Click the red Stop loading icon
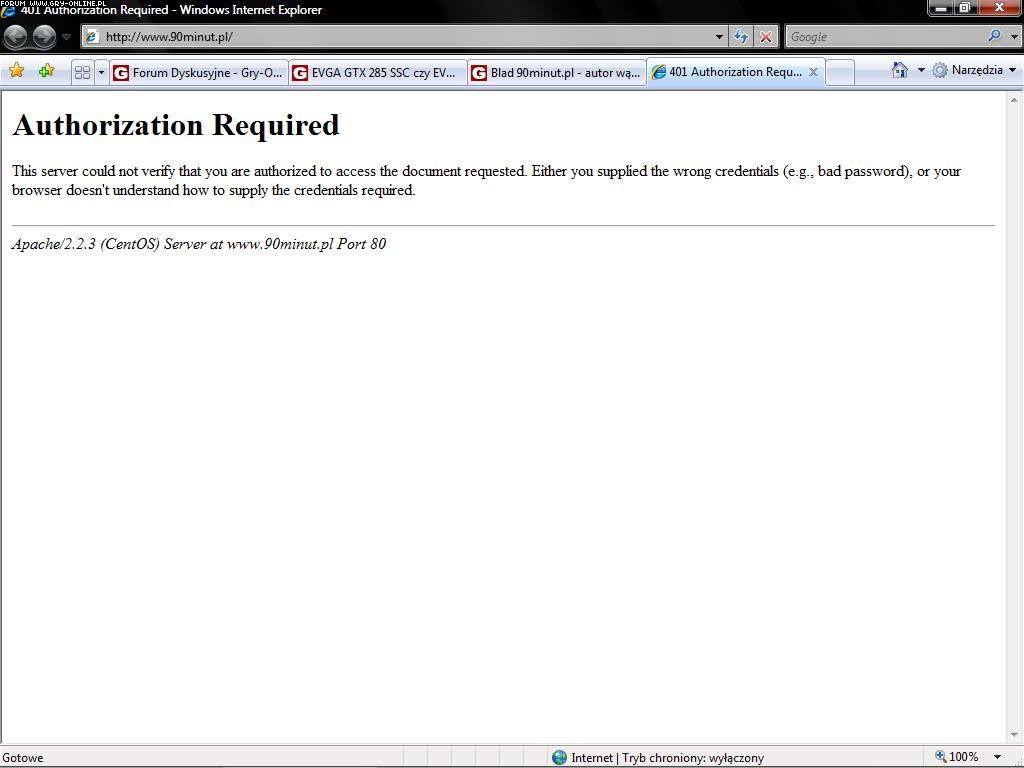Viewport: 1024px width, 768px height. click(766, 37)
